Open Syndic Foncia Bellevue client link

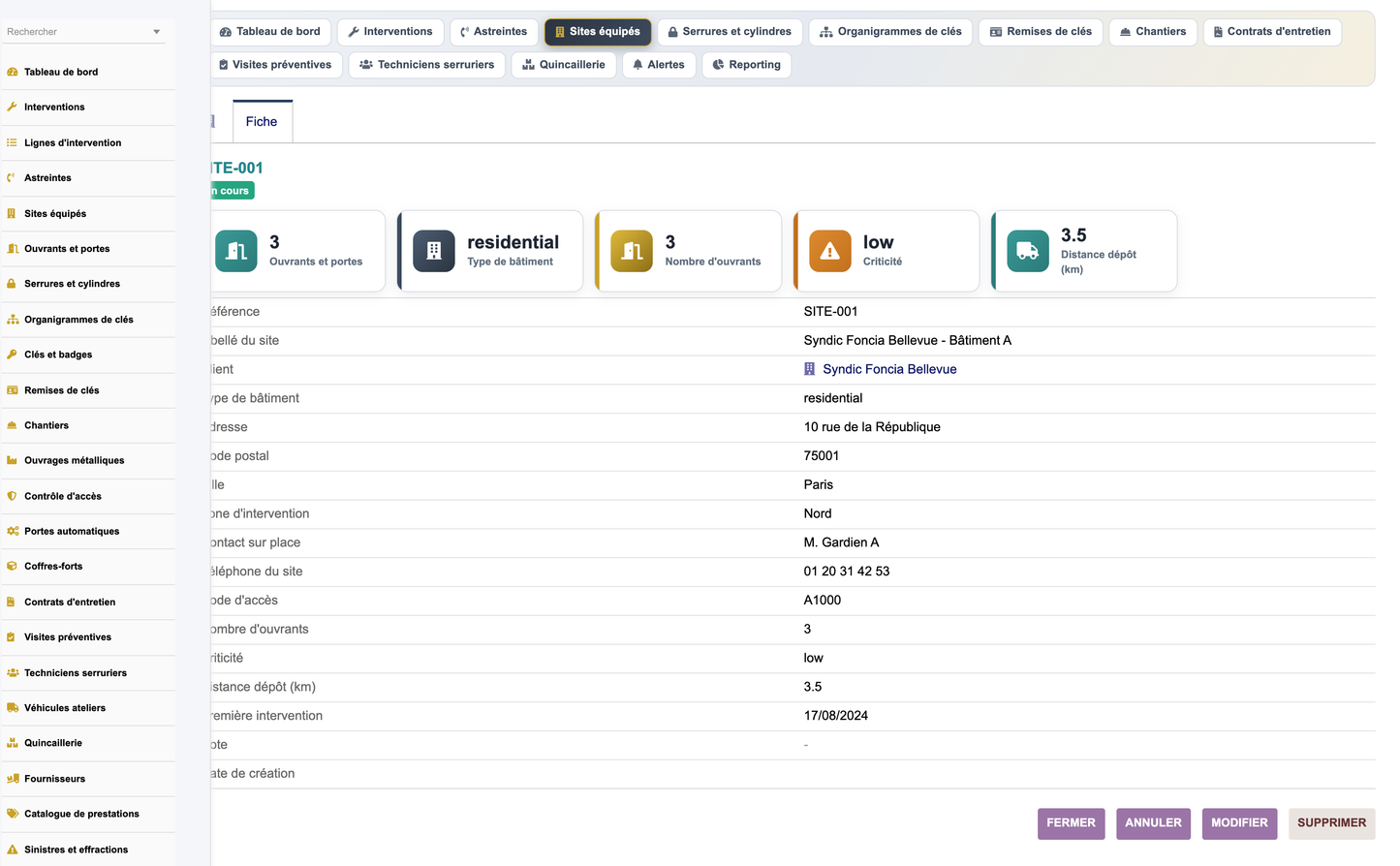[889, 369]
